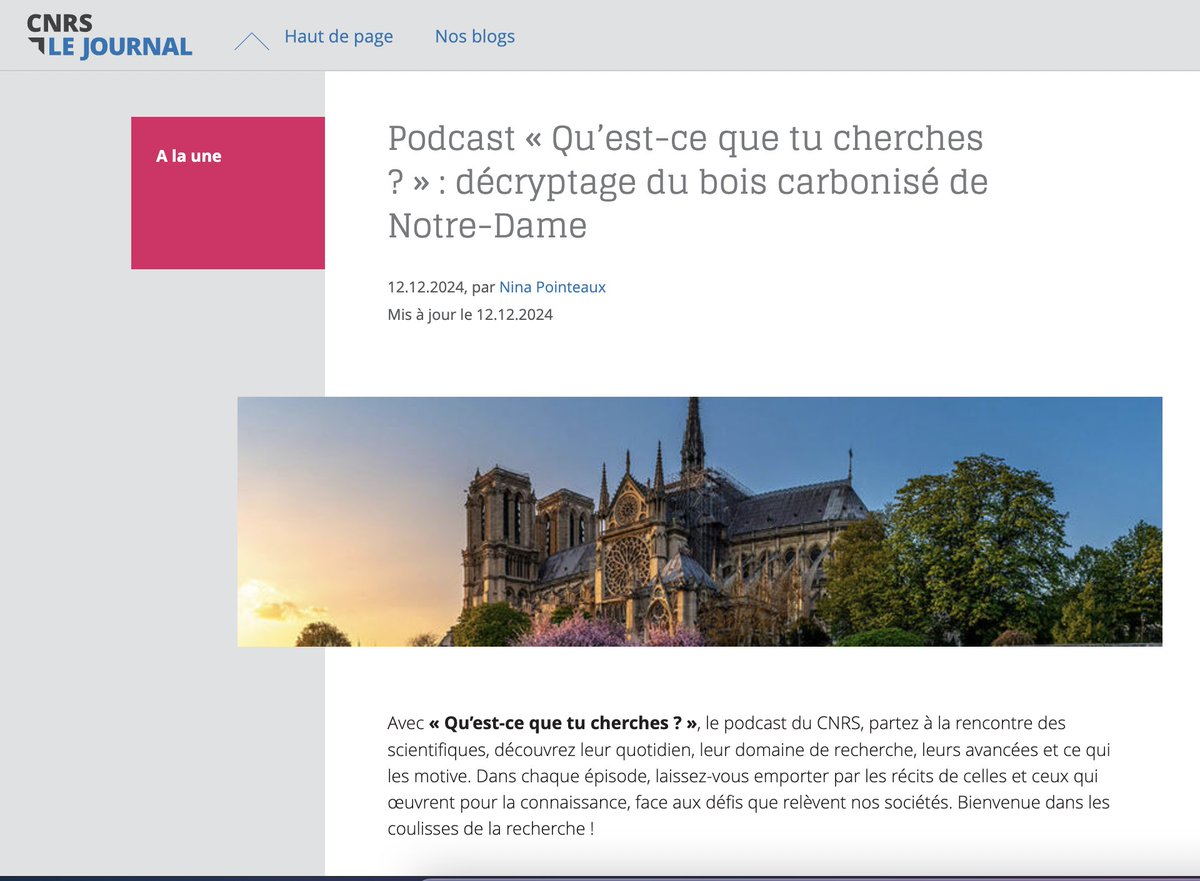The height and width of the screenshot is (881, 1200).
Task: Go to Haut de page link
Action: click(x=339, y=36)
